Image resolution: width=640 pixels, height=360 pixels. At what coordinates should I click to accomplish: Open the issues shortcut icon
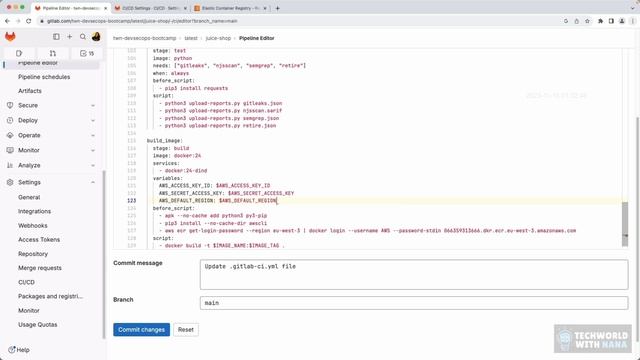(x=19, y=53)
